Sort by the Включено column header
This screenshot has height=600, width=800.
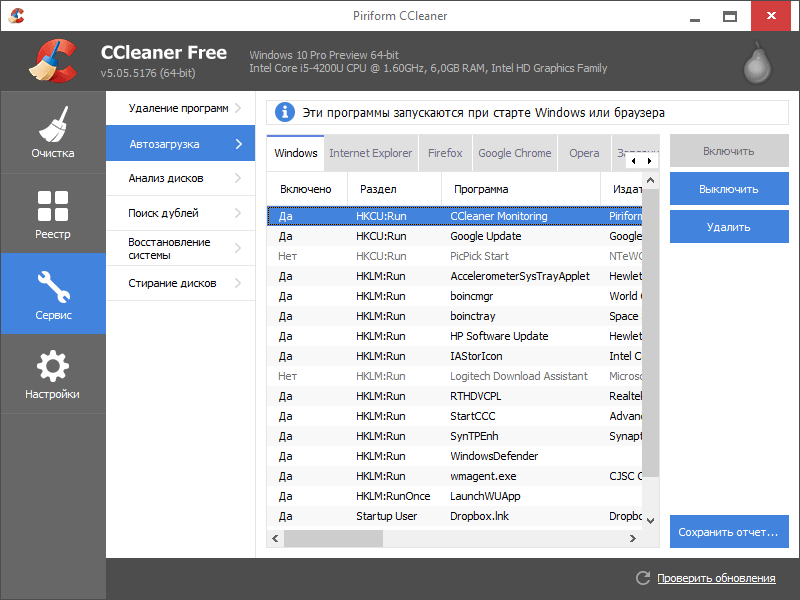point(307,189)
